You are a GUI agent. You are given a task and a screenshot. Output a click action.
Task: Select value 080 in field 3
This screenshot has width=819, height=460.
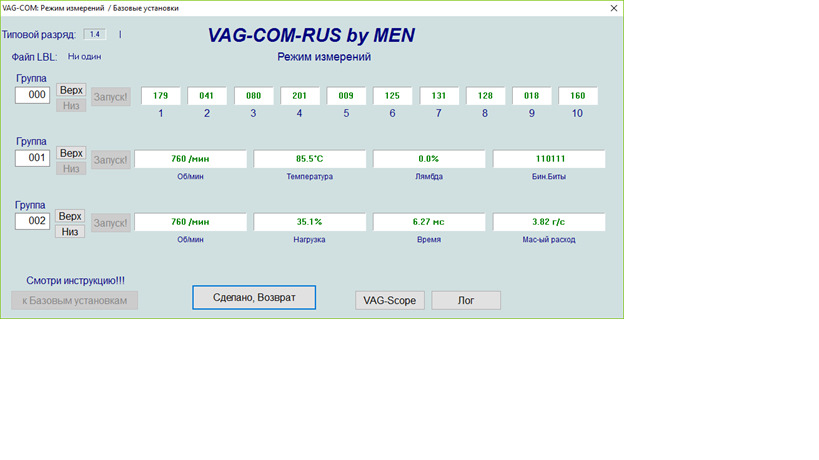pyautogui.click(x=253, y=96)
